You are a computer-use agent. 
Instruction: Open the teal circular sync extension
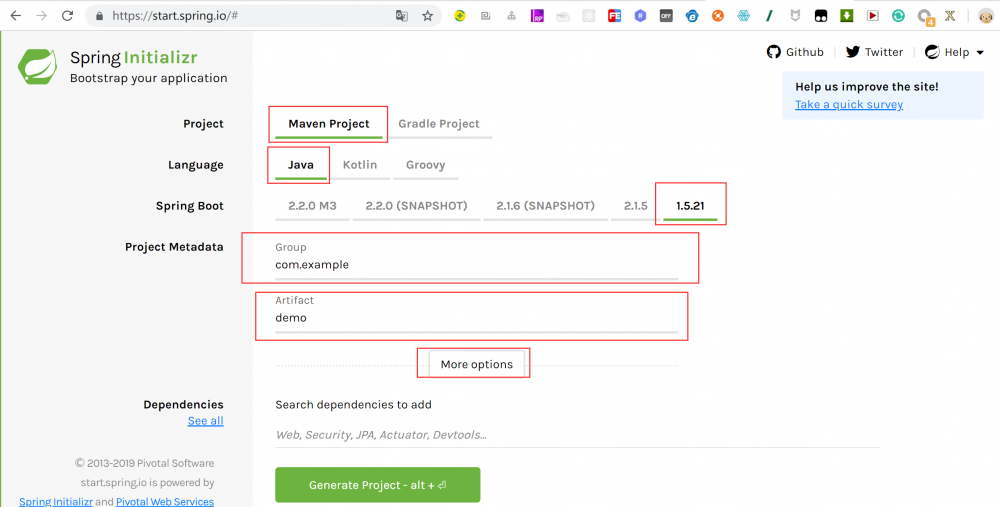coord(898,16)
